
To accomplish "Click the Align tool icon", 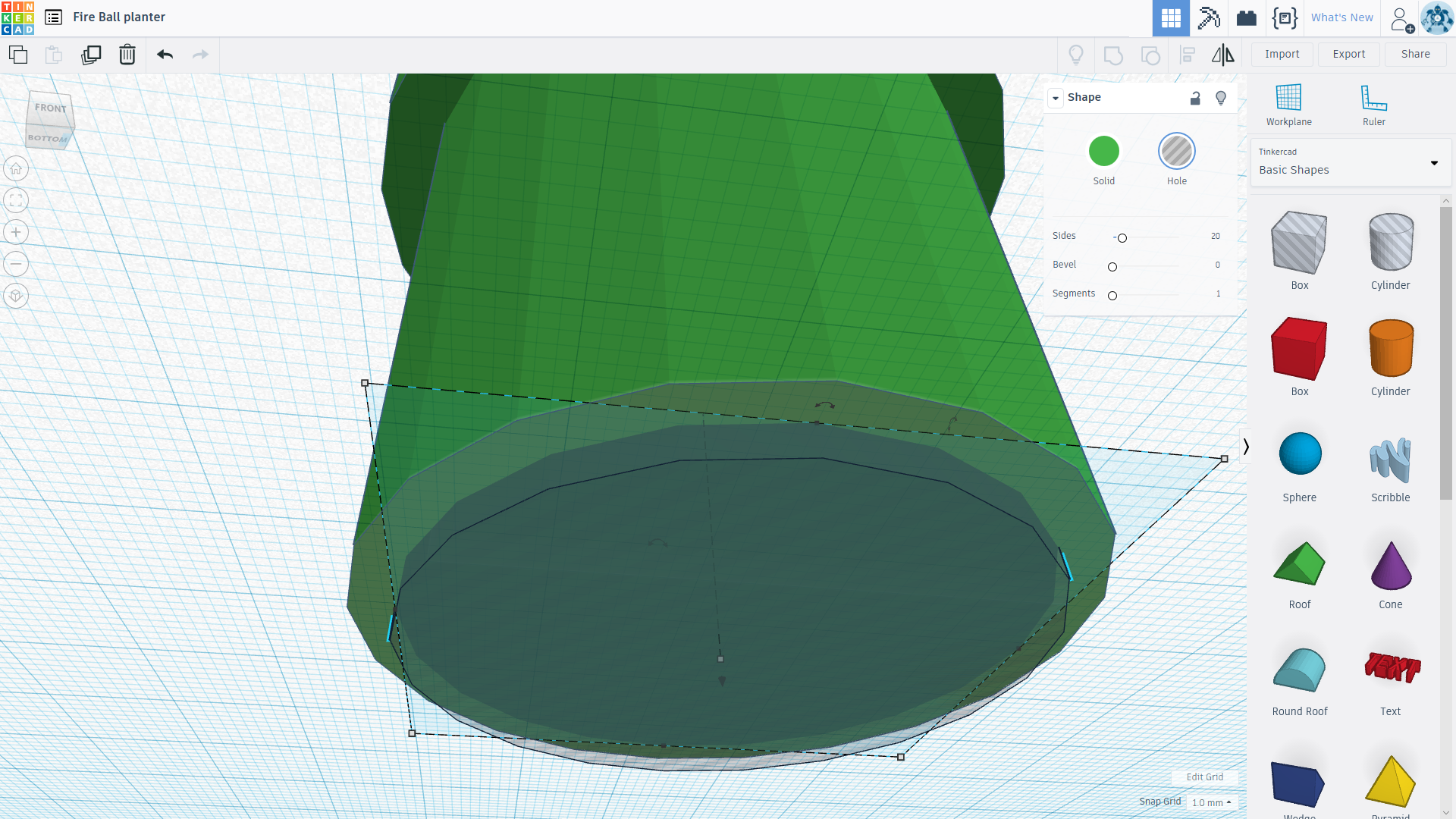I will click(1188, 55).
